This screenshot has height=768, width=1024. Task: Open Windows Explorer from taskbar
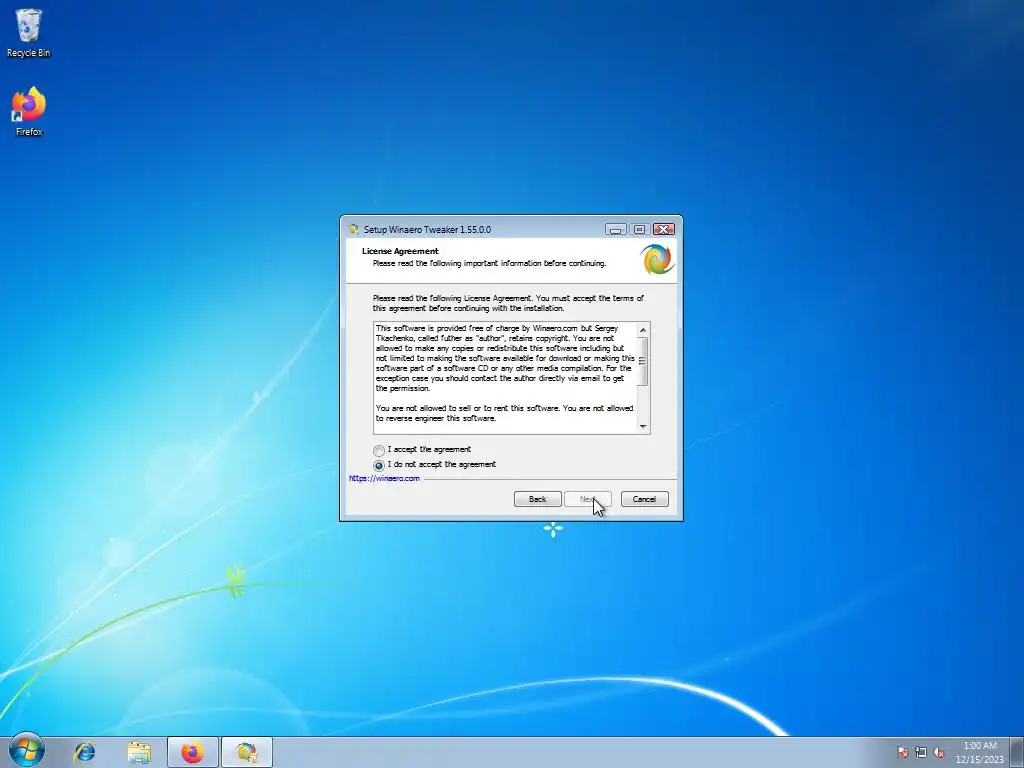click(x=139, y=752)
